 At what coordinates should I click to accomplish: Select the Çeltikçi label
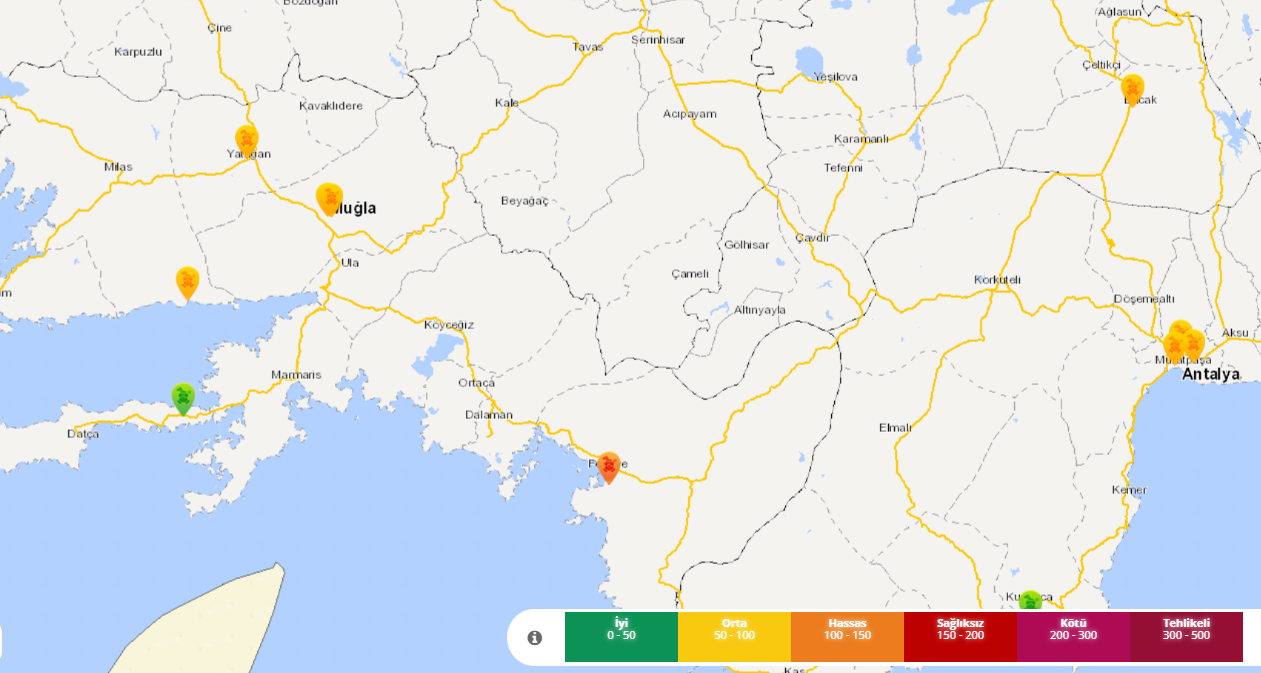1101,63
